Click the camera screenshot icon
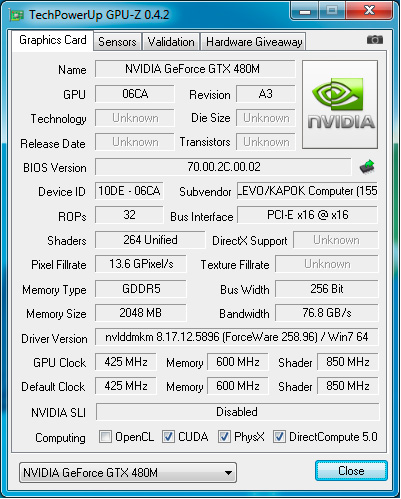The height and width of the screenshot is (499, 401). [x=375, y=40]
